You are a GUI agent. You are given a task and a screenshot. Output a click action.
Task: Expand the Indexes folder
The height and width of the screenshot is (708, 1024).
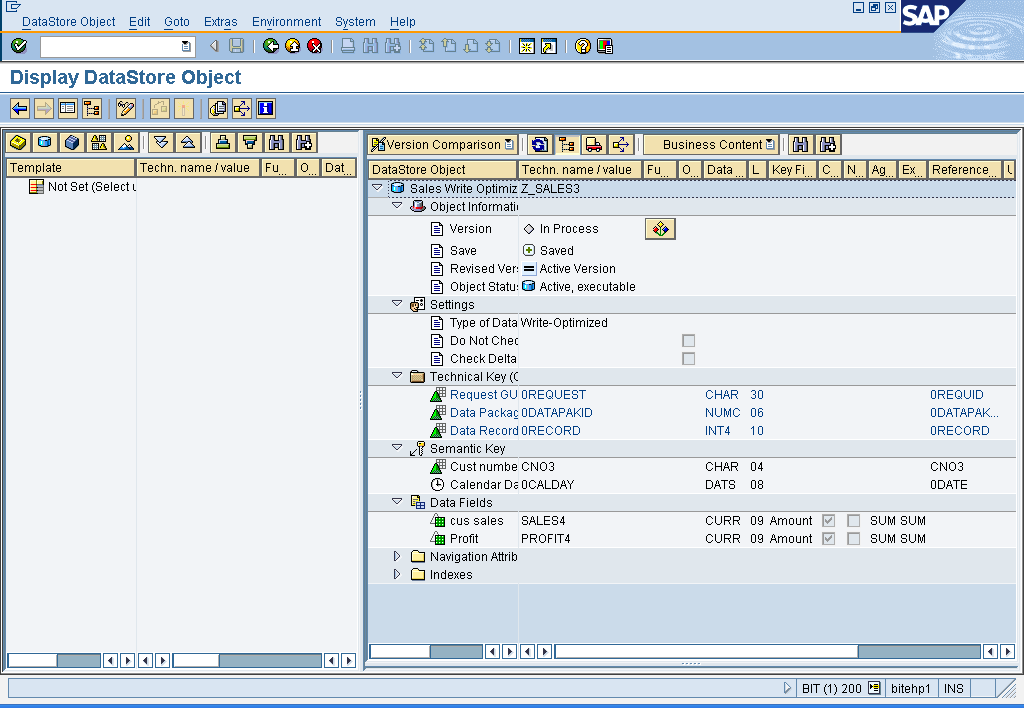397,575
